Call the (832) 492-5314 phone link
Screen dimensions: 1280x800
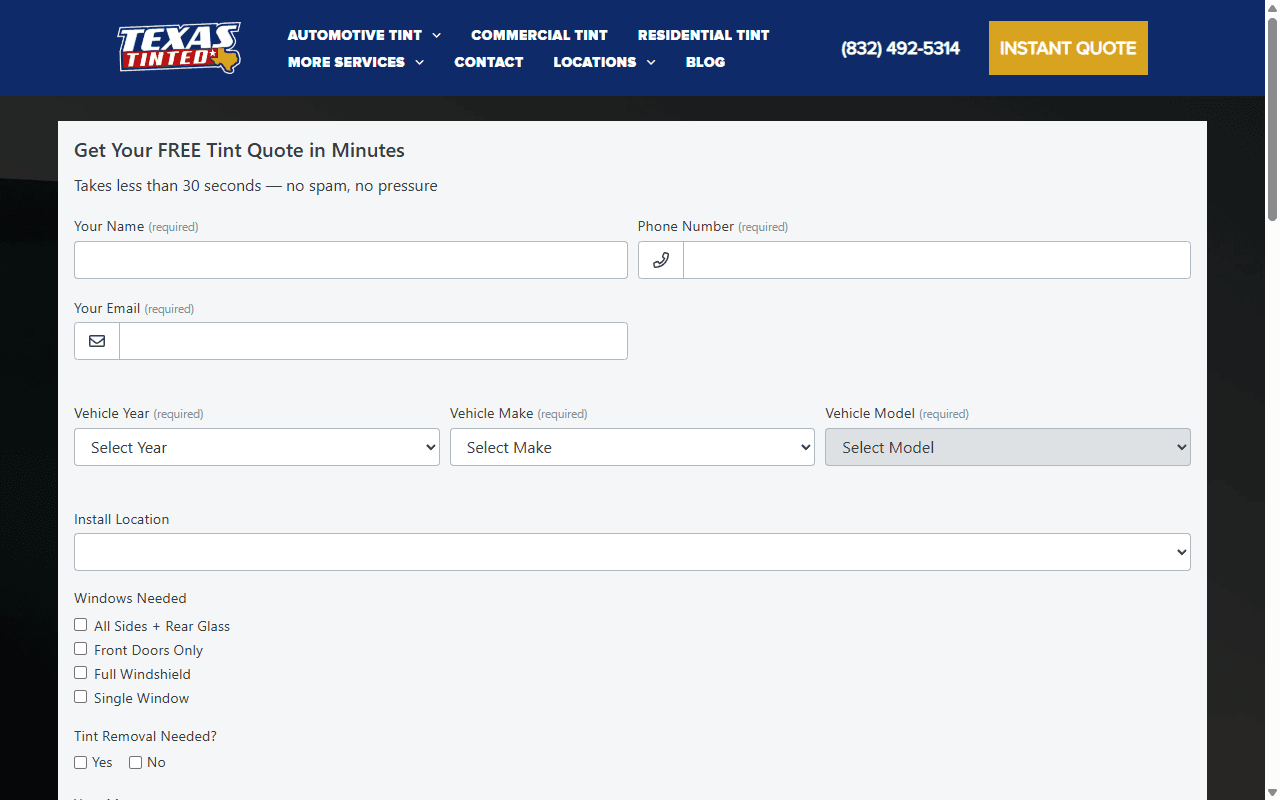900,48
